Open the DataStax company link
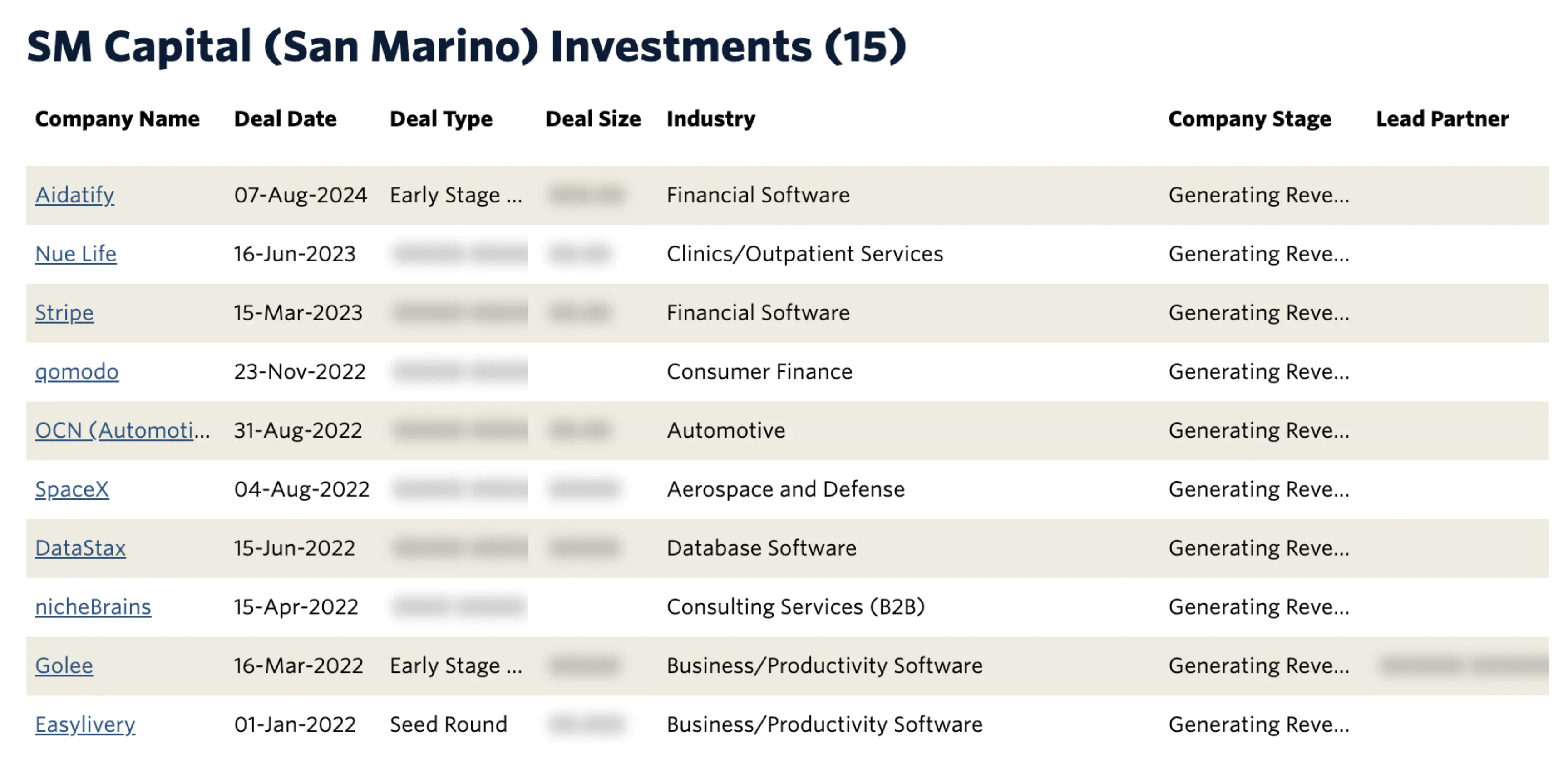Screen dimensions: 1568x759 pos(80,548)
